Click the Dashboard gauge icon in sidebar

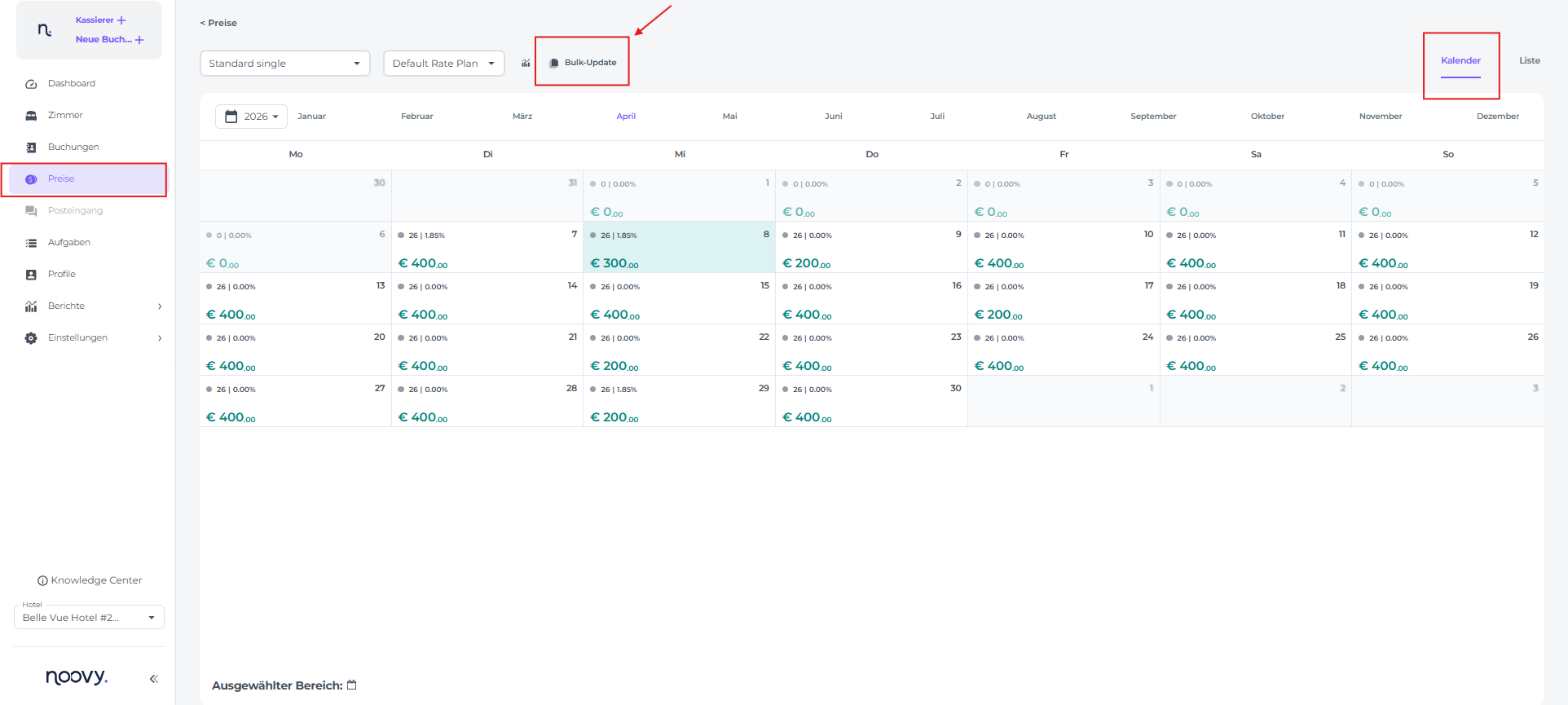[31, 84]
